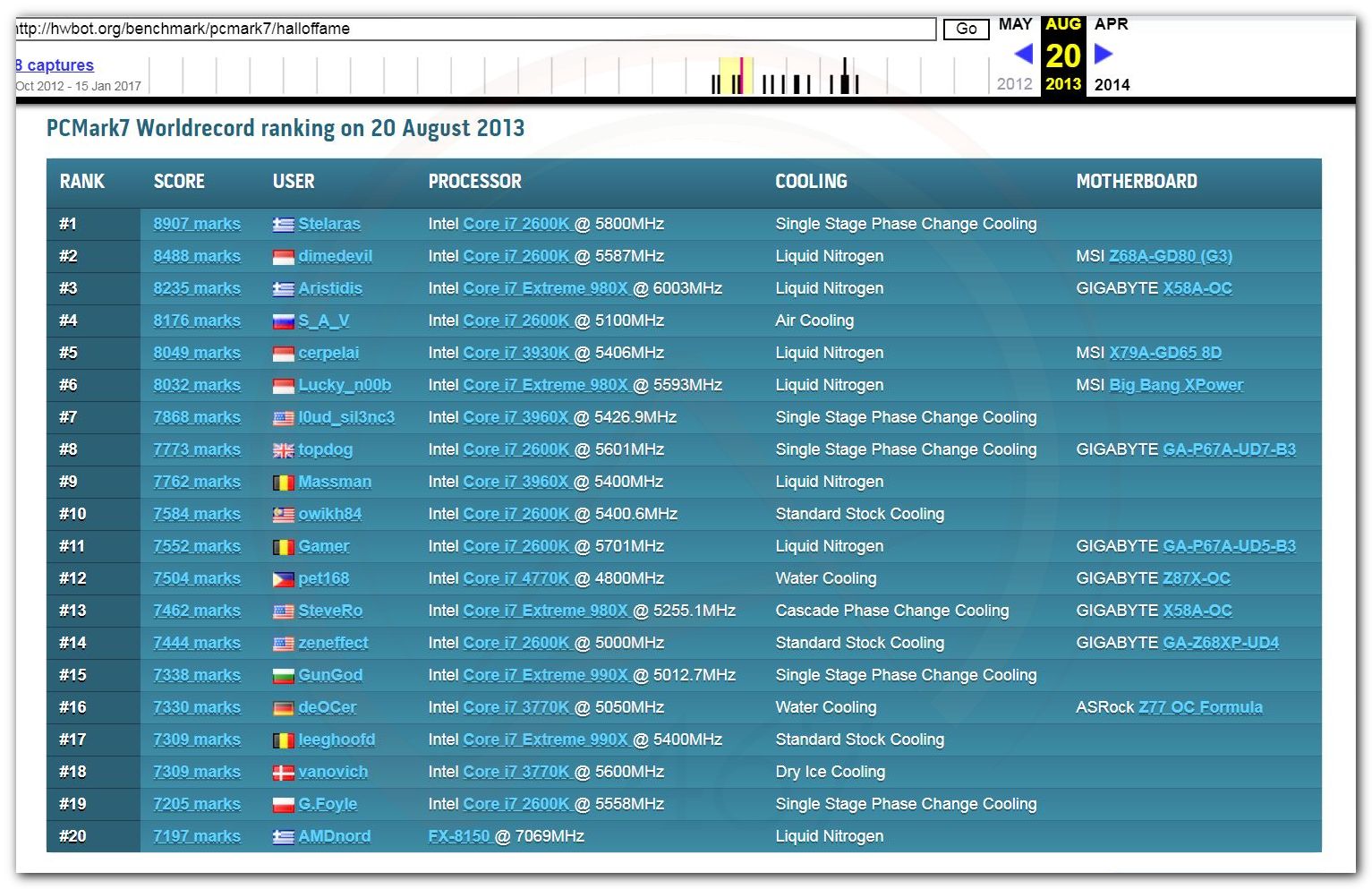The width and height of the screenshot is (1372, 889).
Task: Open the Z77 OC Formula motherboard link
Action: (x=1200, y=707)
